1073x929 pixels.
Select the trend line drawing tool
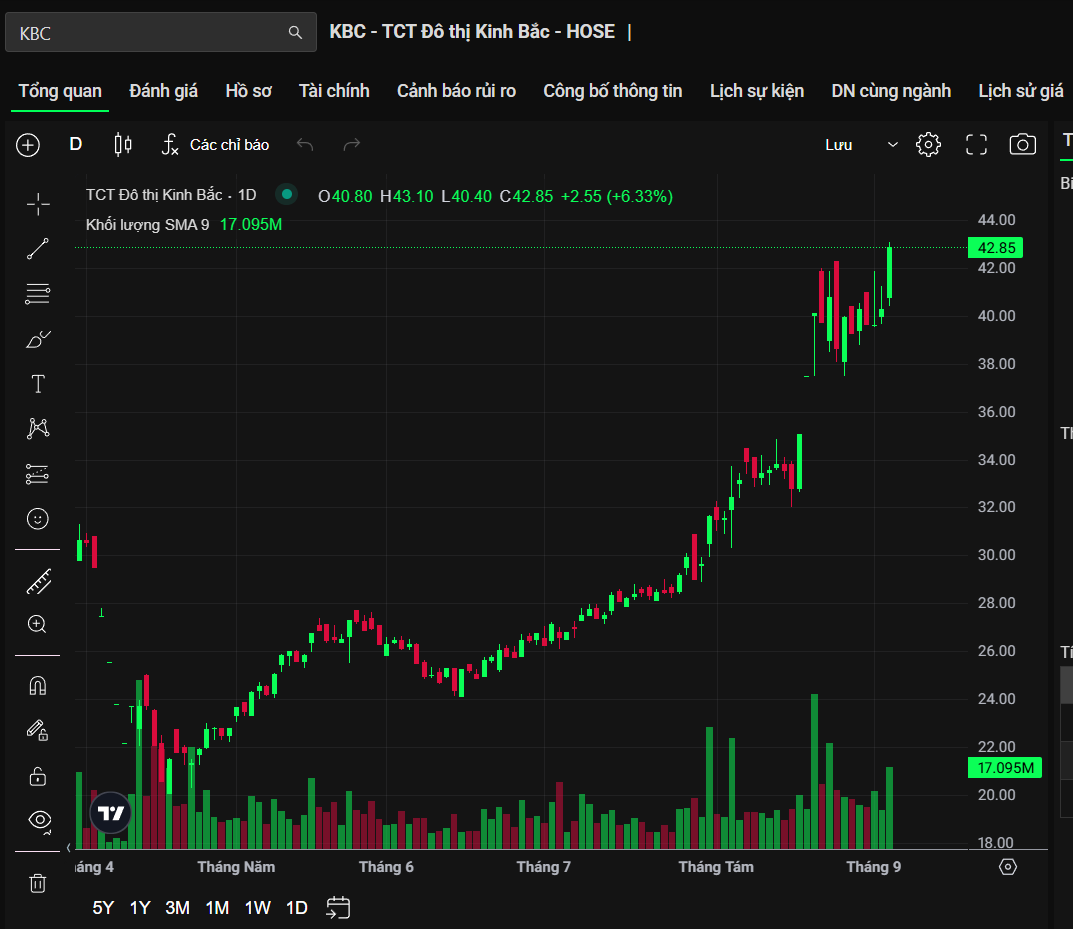pos(38,249)
